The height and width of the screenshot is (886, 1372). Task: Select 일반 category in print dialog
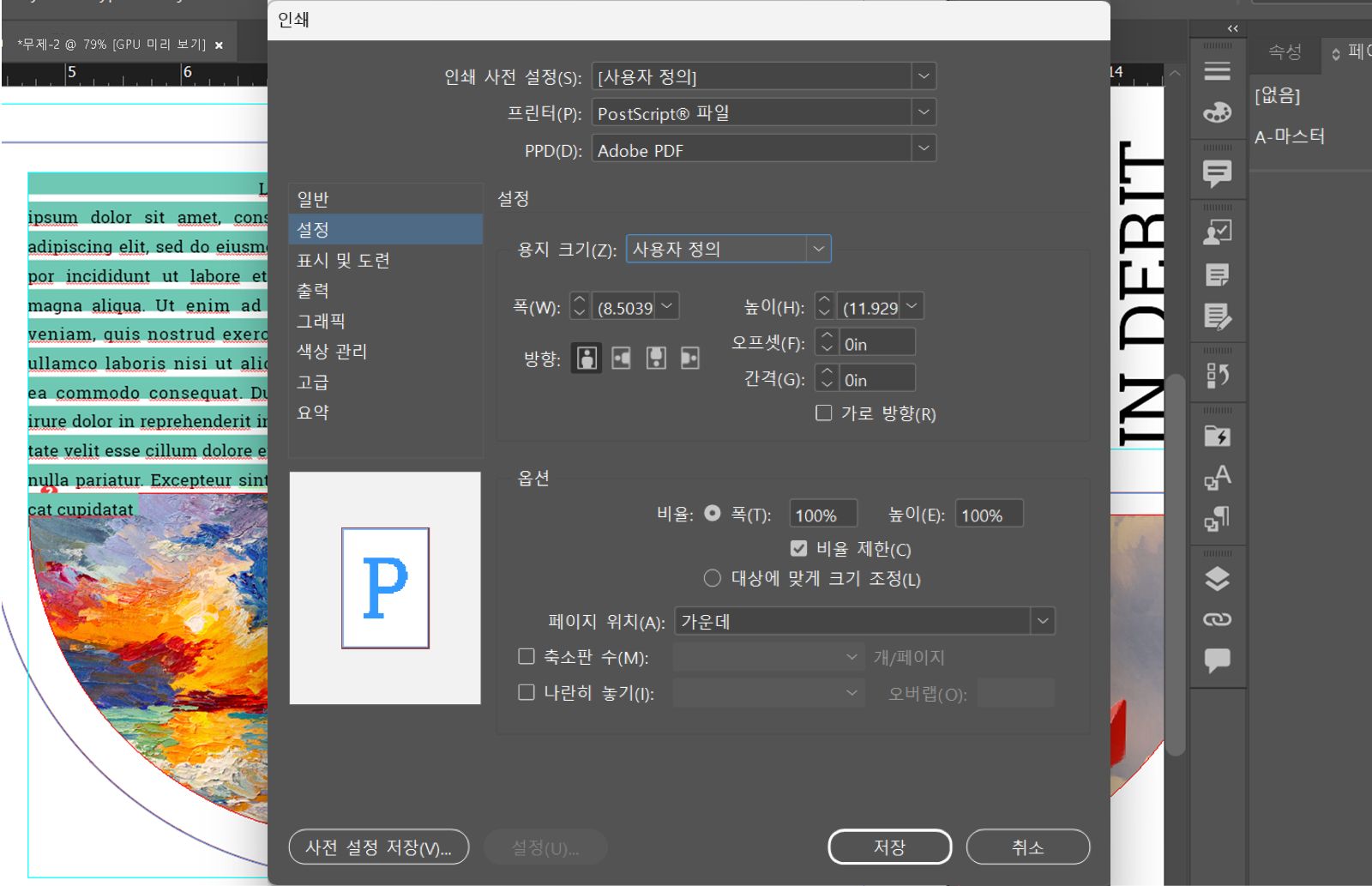(x=386, y=199)
